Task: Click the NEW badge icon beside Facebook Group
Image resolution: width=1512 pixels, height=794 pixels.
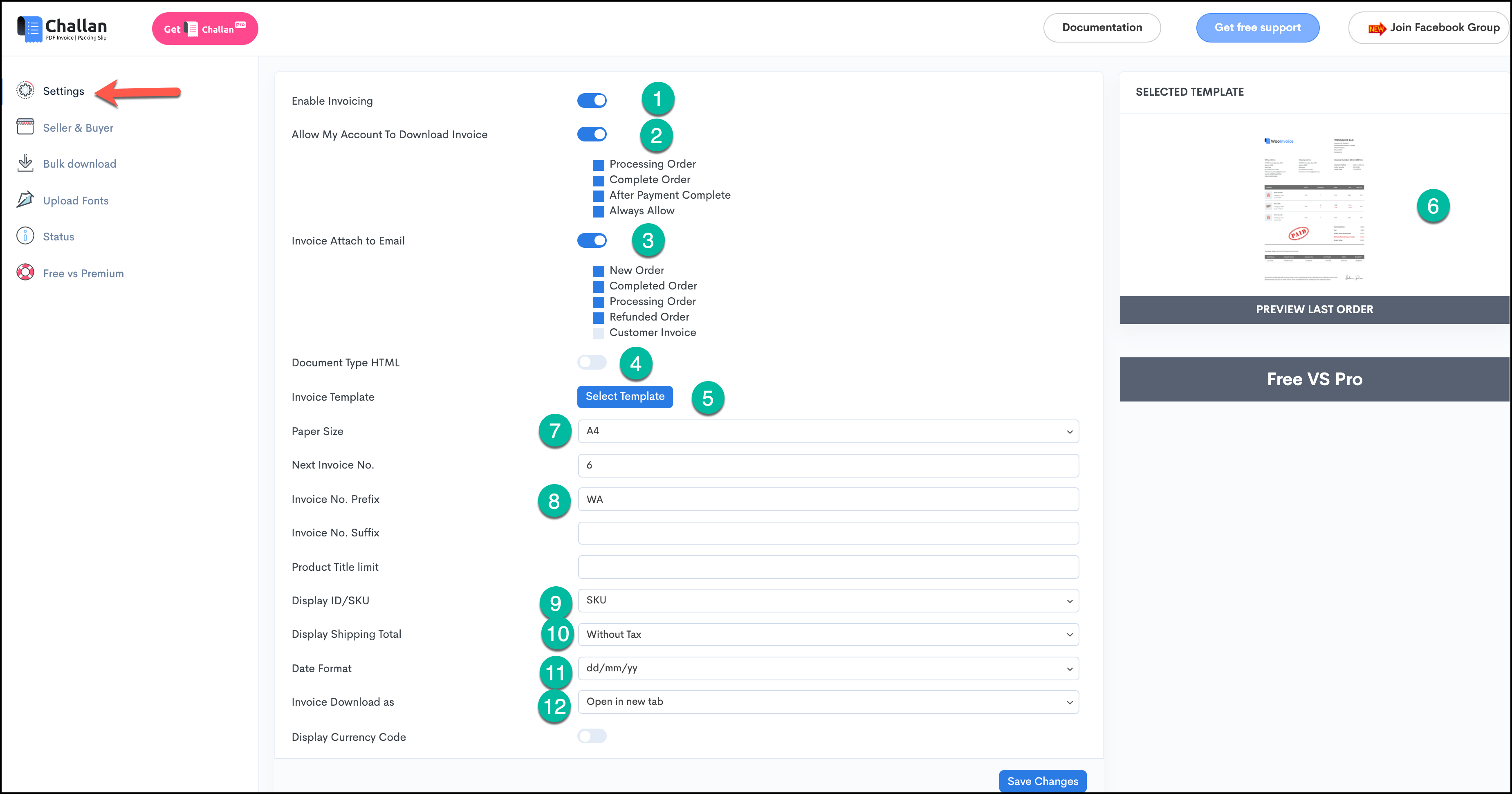Action: tap(1376, 28)
